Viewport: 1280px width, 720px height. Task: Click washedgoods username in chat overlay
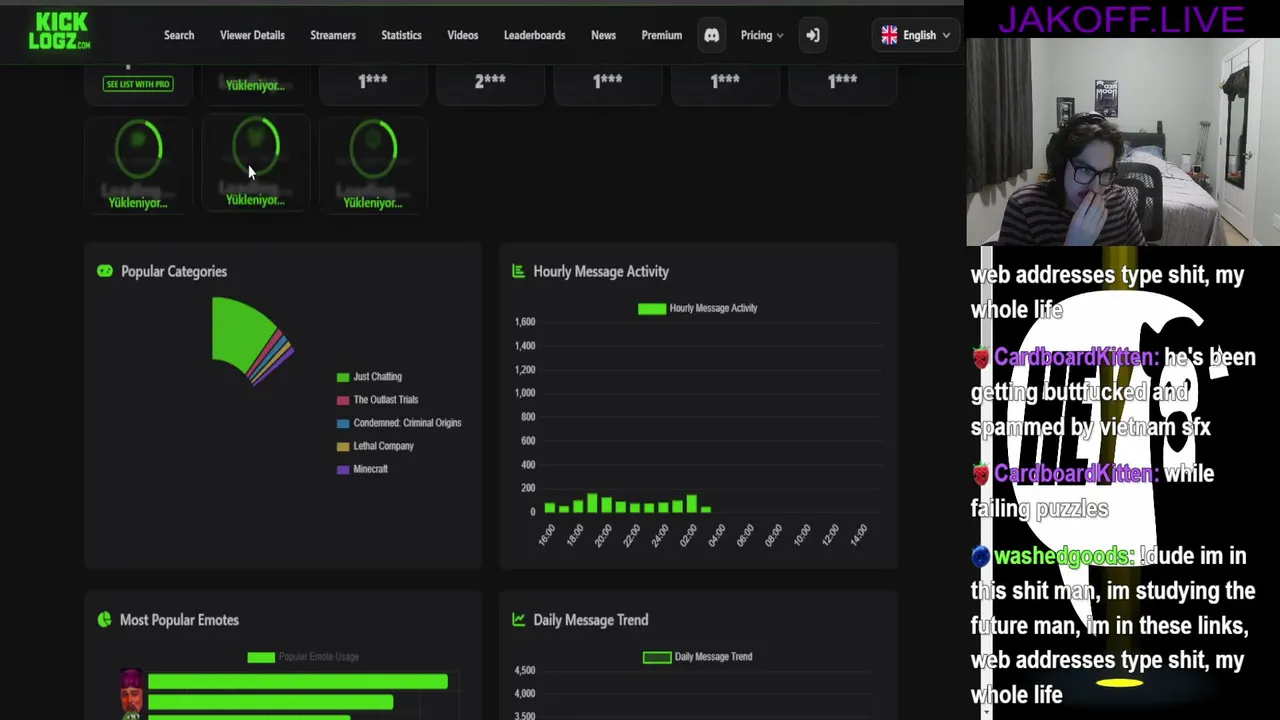click(1063, 556)
